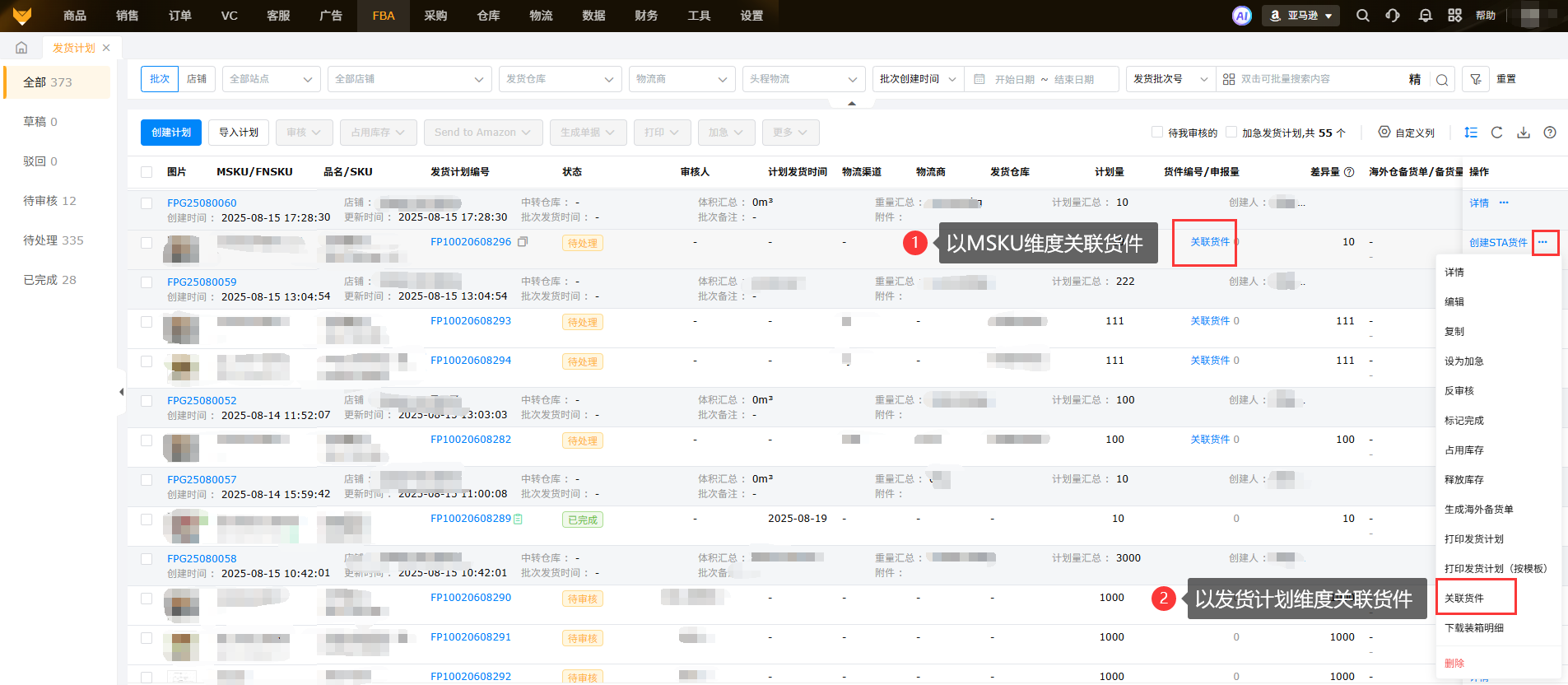1568x685 pixels.
Task: Check the 待我审核的 checkbox
Action: (x=1156, y=133)
